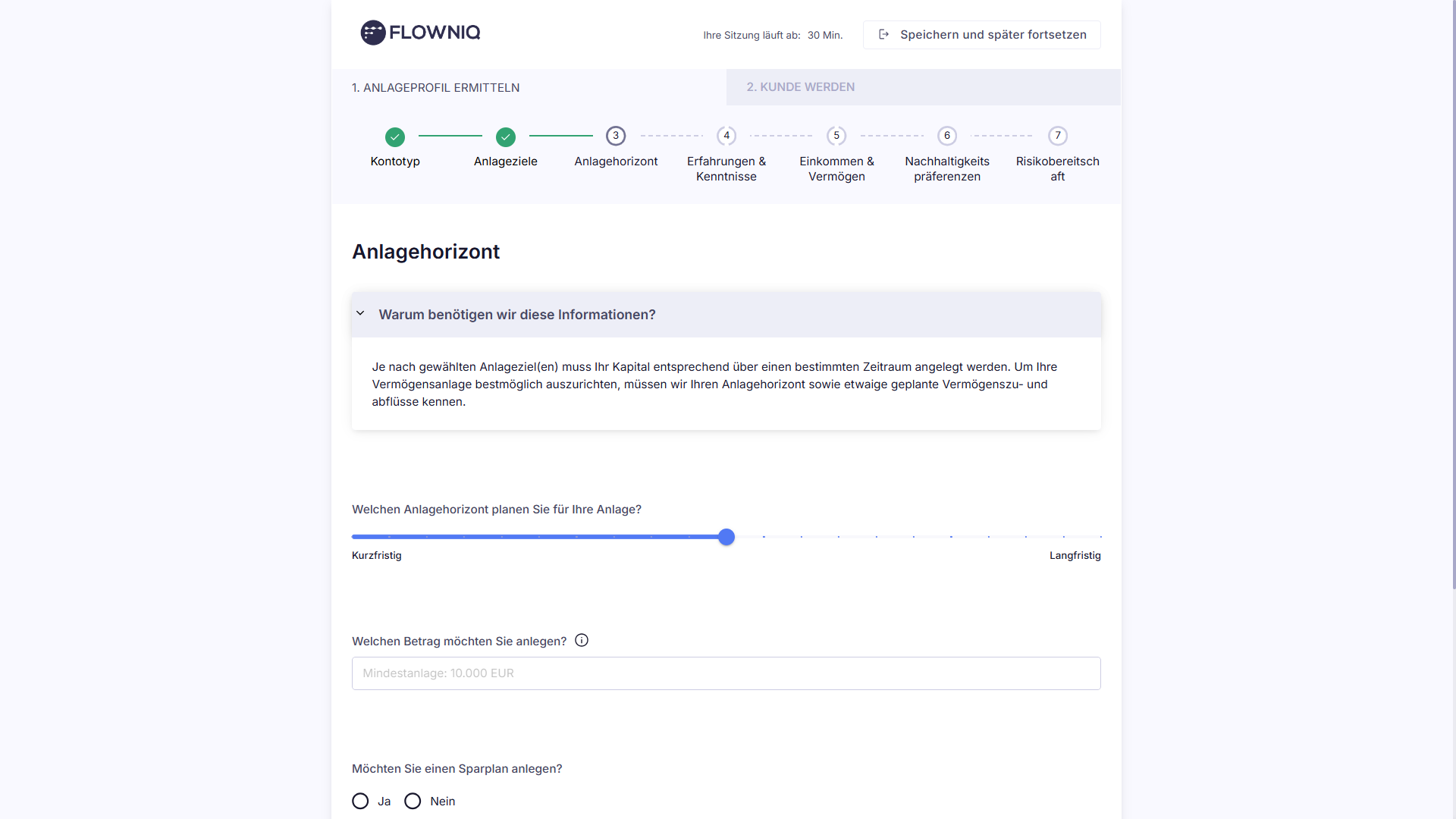Screen dimensions: 1456x819
Task: Click the Anlageziele completed checkmark step
Action: pos(506,137)
